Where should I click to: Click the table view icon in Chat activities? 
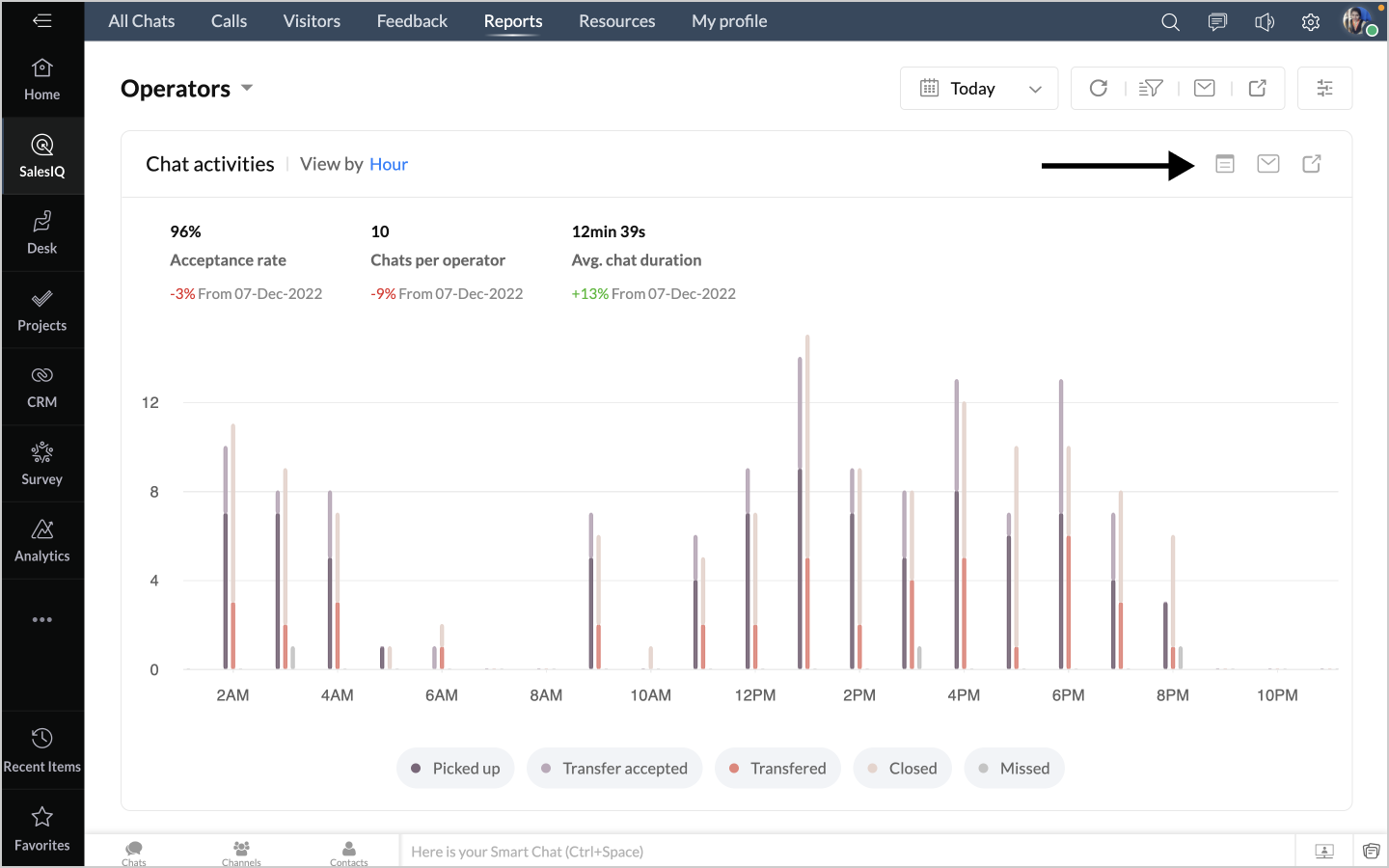pyautogui.click(x=1224, y=164)
